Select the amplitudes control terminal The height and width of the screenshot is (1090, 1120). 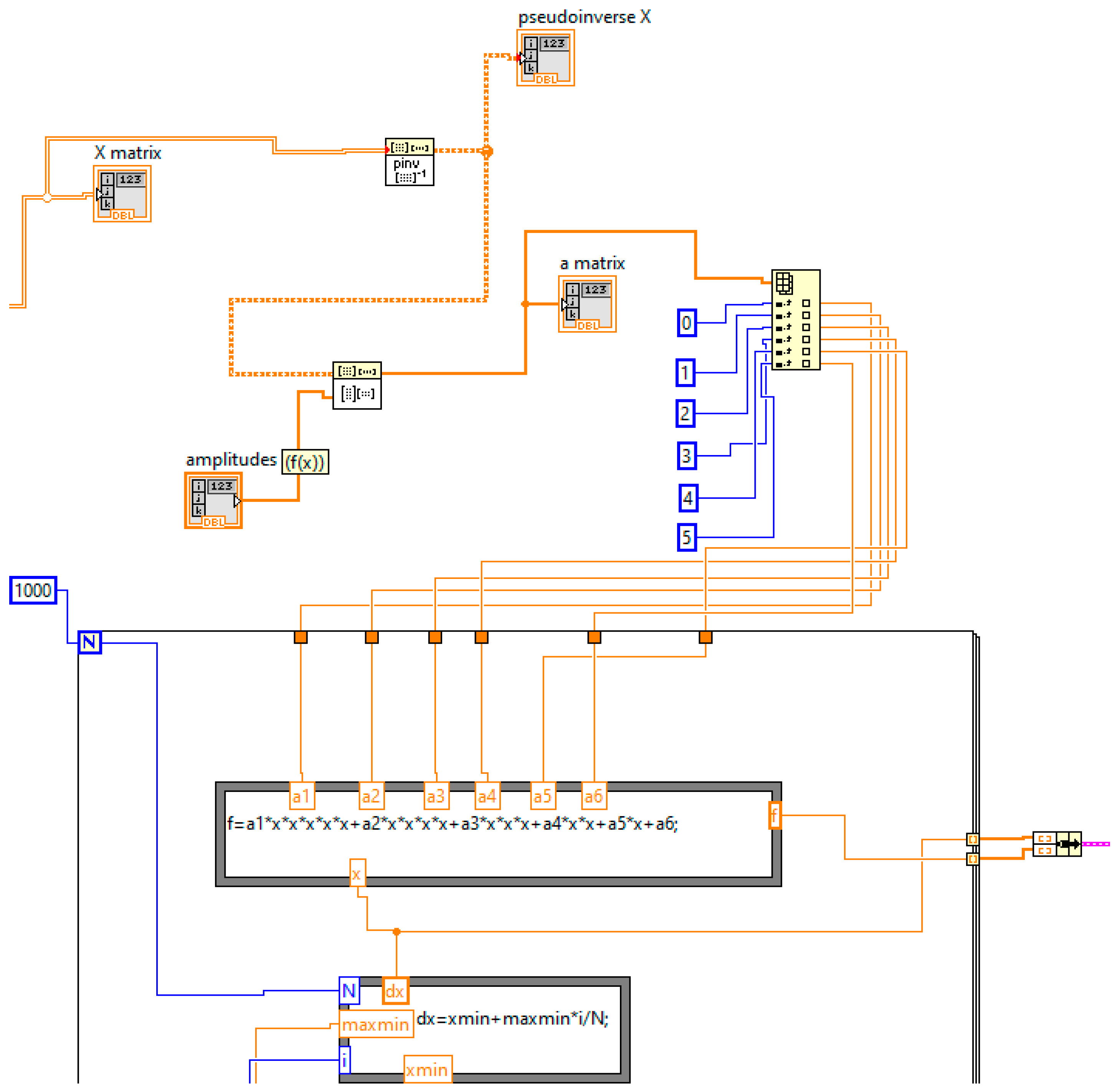coord(213,500)
